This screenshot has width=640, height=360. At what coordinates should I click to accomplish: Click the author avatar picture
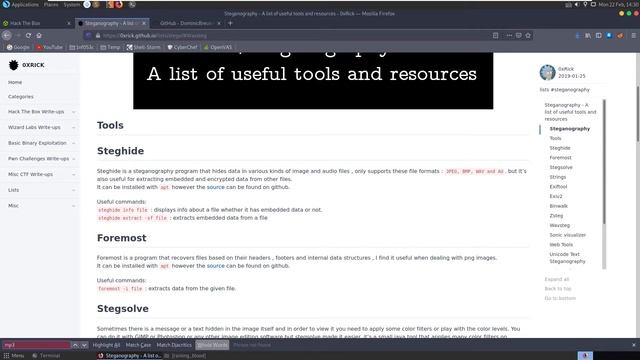click(x=547, y=73)
